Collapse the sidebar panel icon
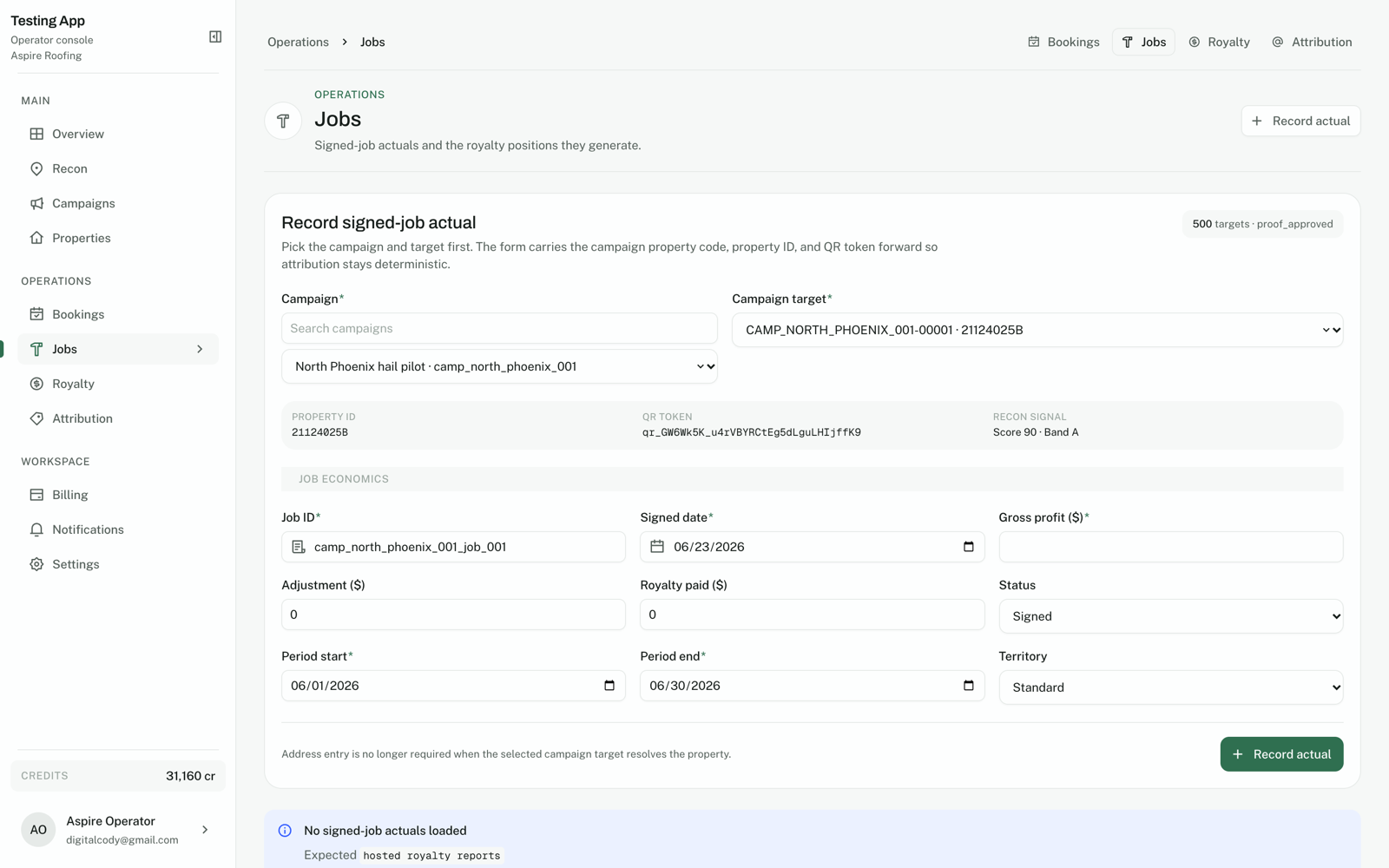 point(215,36)
